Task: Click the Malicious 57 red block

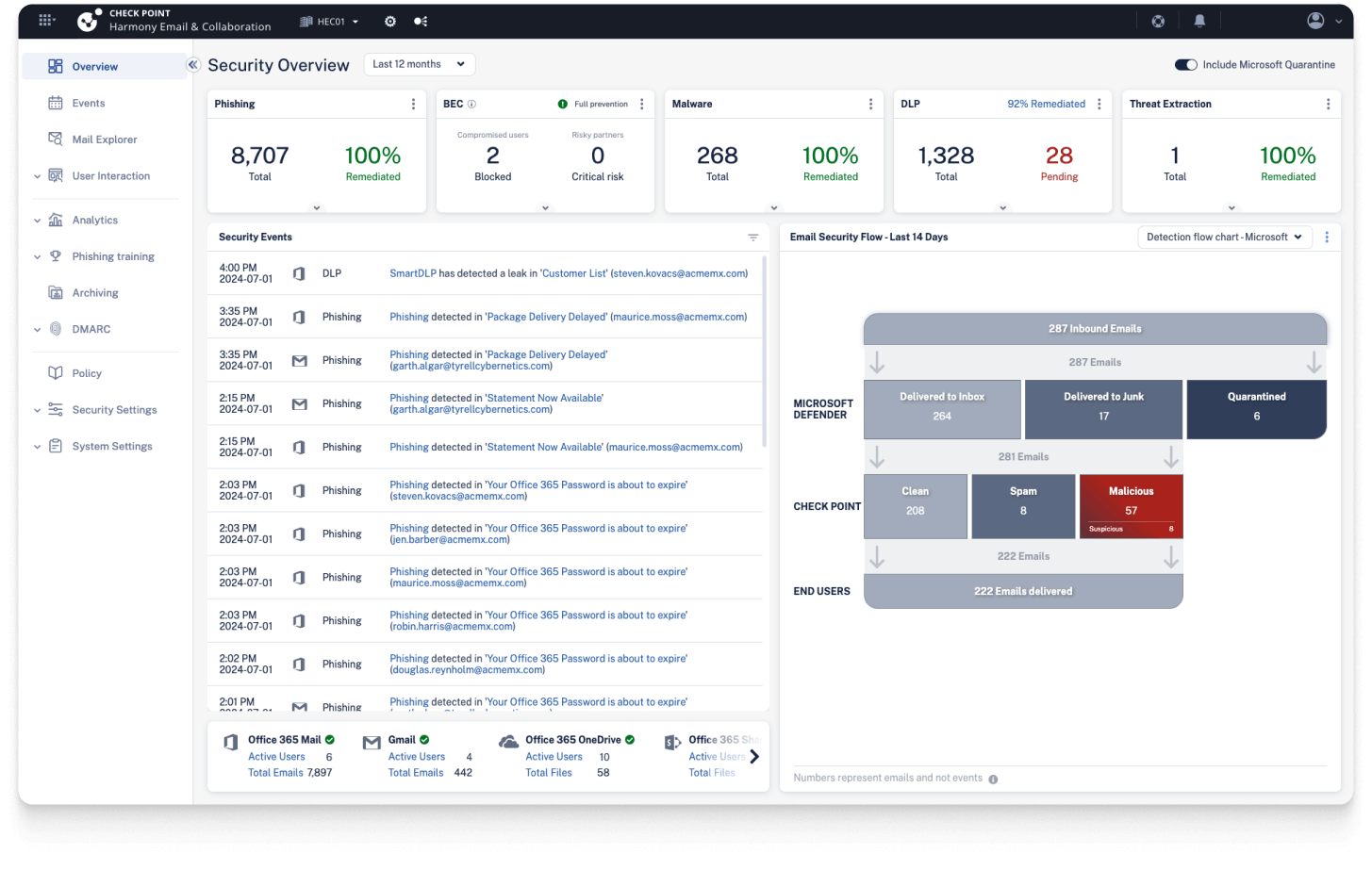Action: pyautogui.click(x=1131, y=506)
